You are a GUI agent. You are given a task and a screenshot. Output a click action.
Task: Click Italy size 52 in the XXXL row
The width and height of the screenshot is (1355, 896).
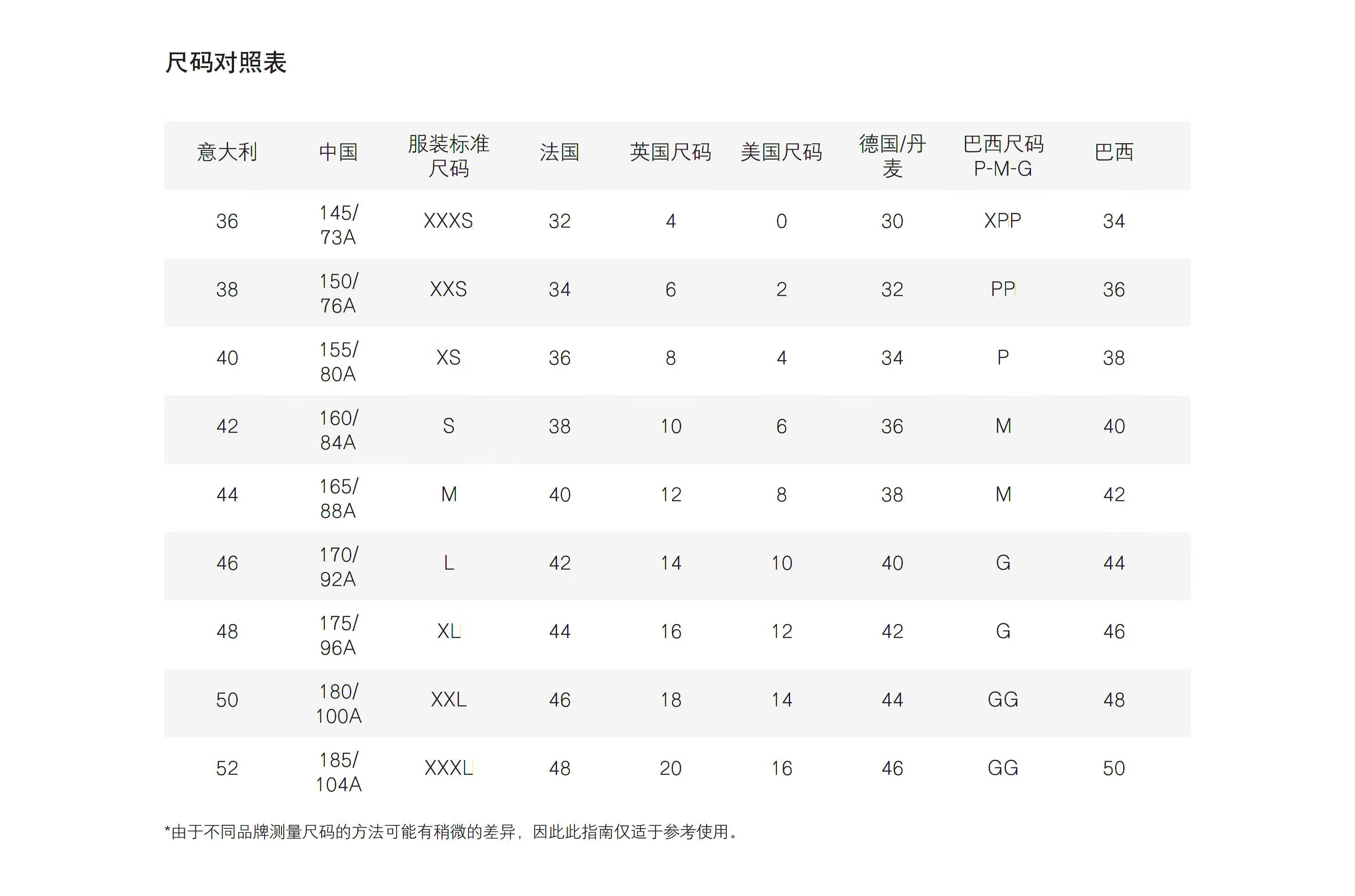(227, 768)
